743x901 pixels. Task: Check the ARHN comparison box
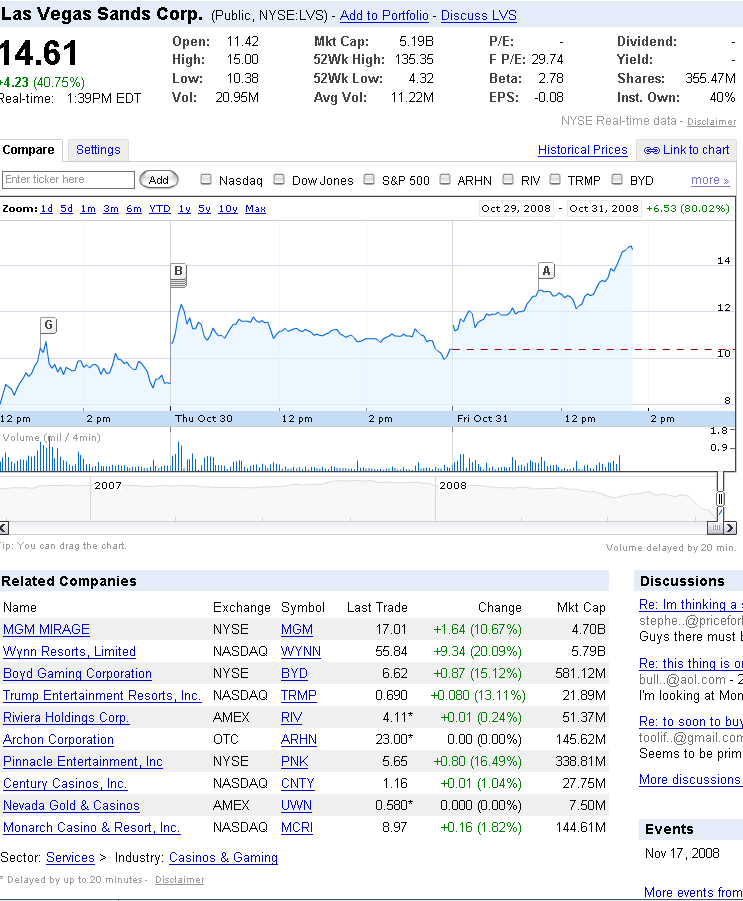pyautogui.click(x=445, y=179)
